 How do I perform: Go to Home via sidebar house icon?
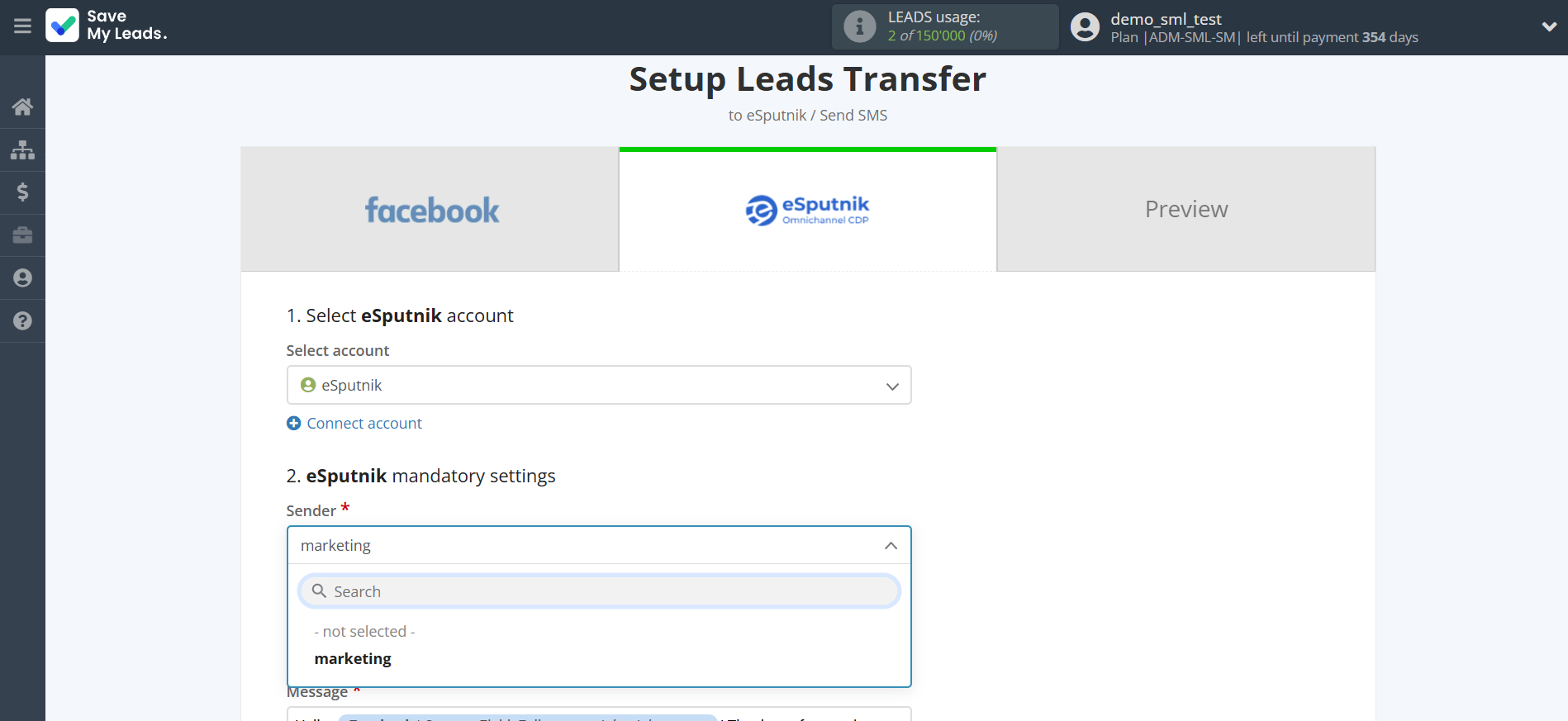pos(22,107)
